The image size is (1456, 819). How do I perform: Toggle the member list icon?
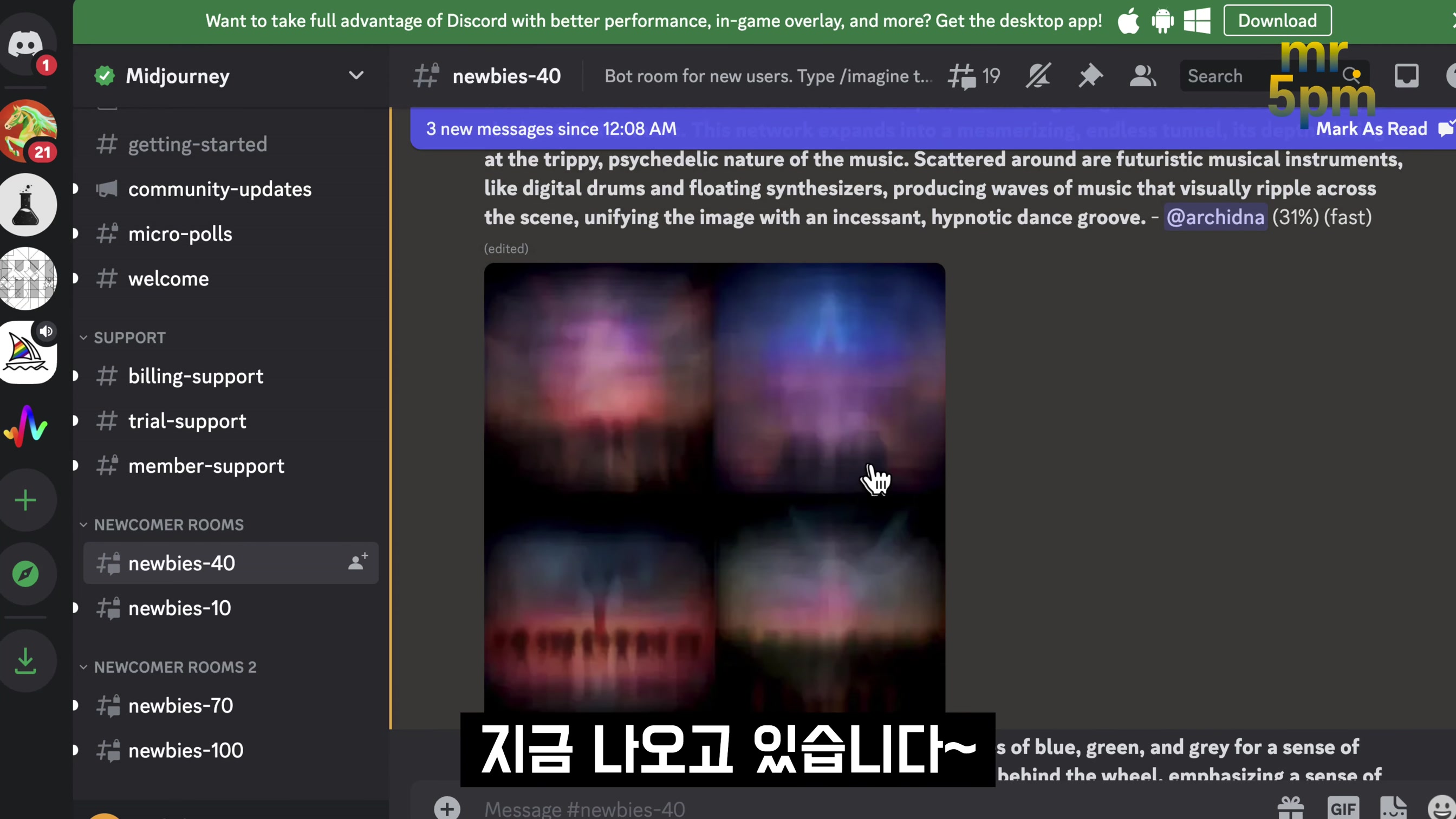coord(1142,76)
